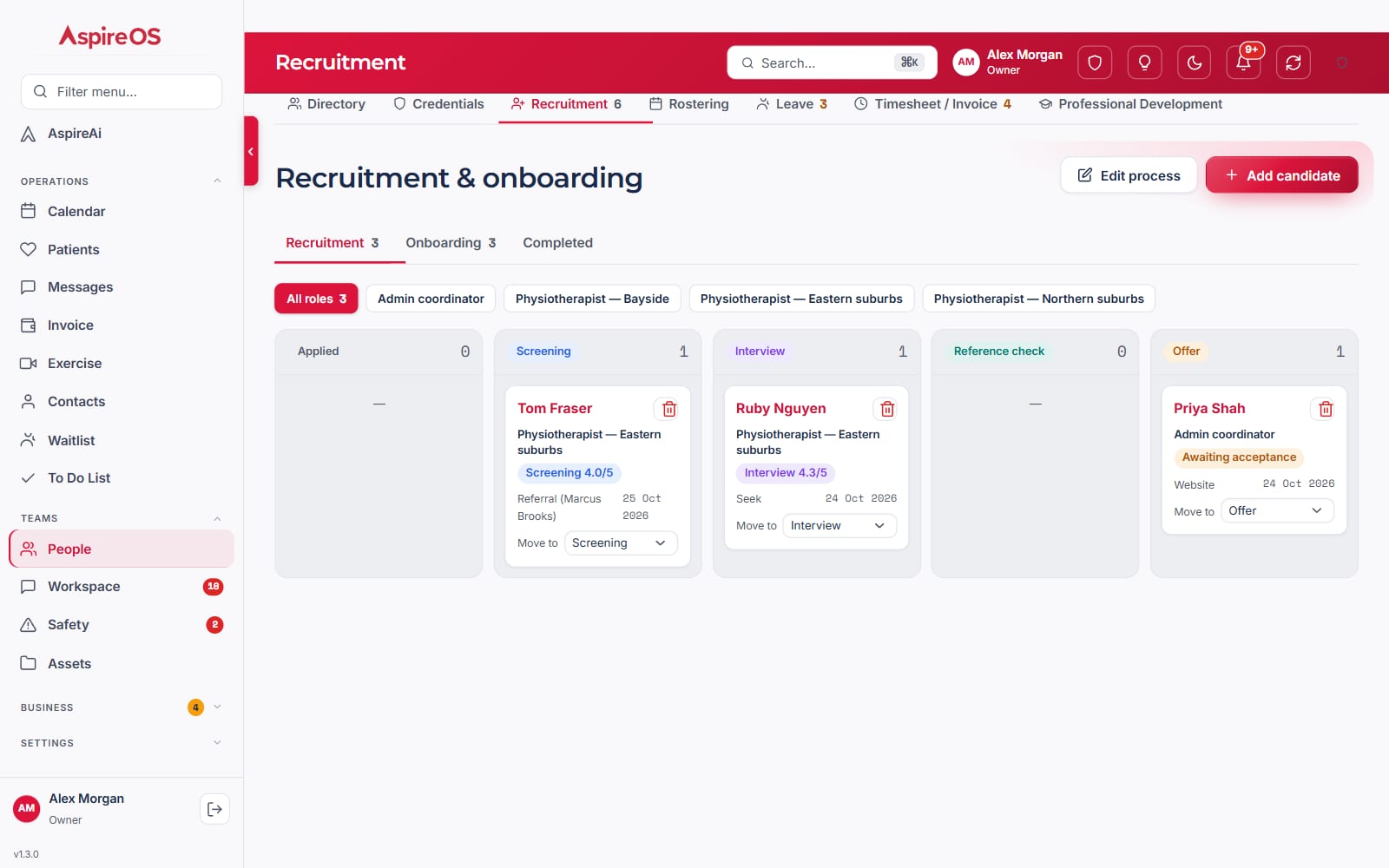Click the refresh sync icon
This screenshot has width=1389, height=868.
coord(1293,62)
